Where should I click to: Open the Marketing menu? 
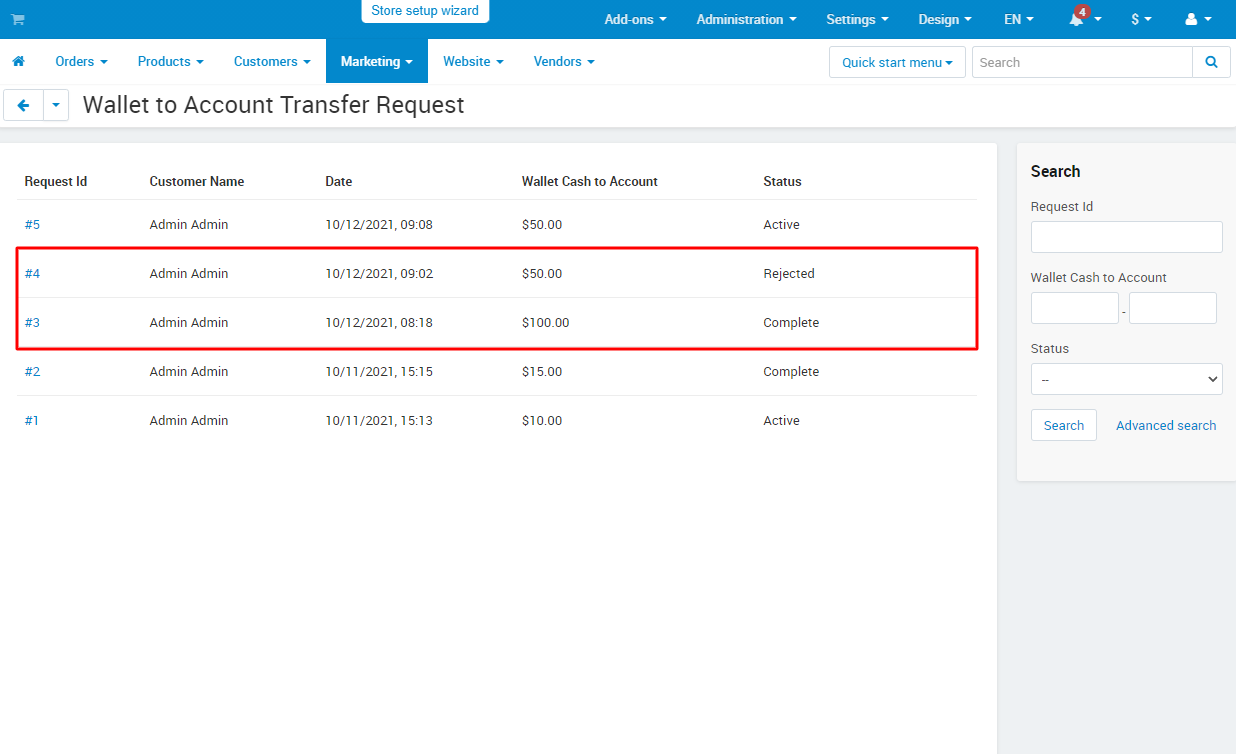377,61
